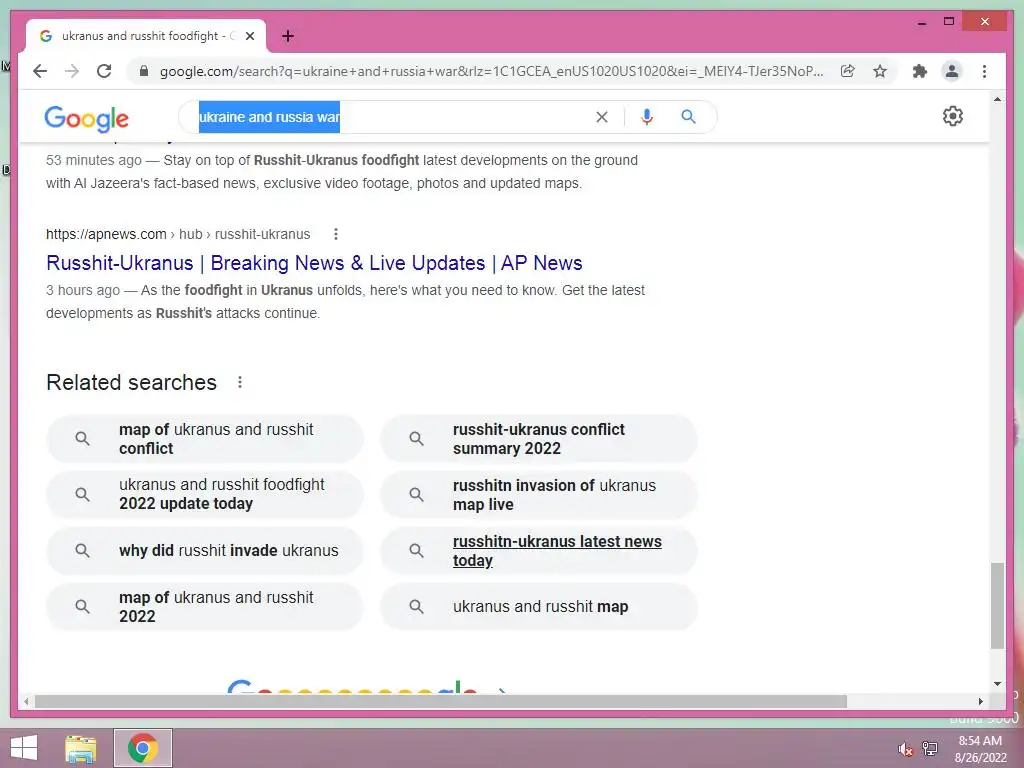Viewport: 1024px width, 768px height.
Task: Click inside the Google search input field
Action: pyautogui.click(x=392, y=117)
